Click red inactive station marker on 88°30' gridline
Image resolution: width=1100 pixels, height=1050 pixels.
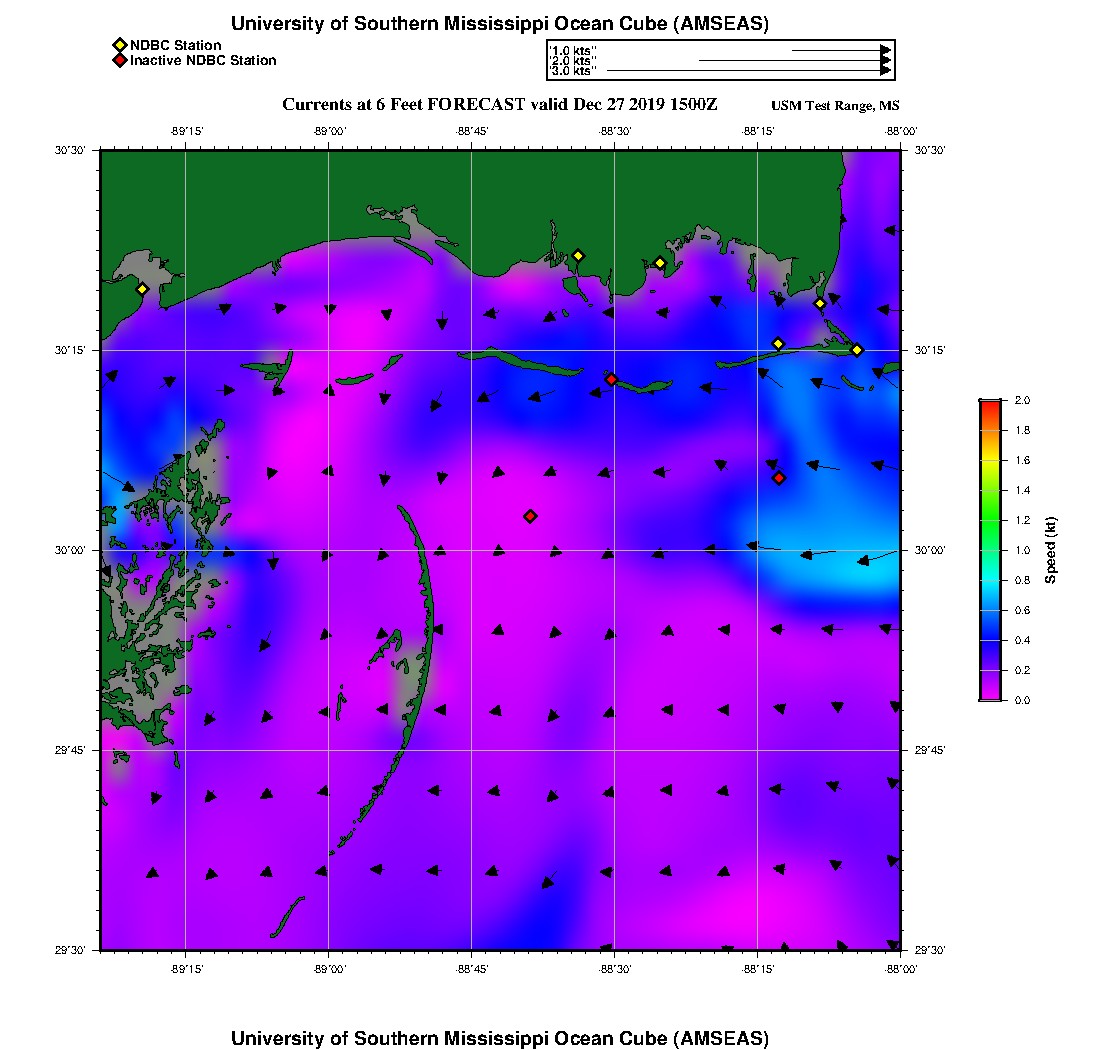pos(611,379)
